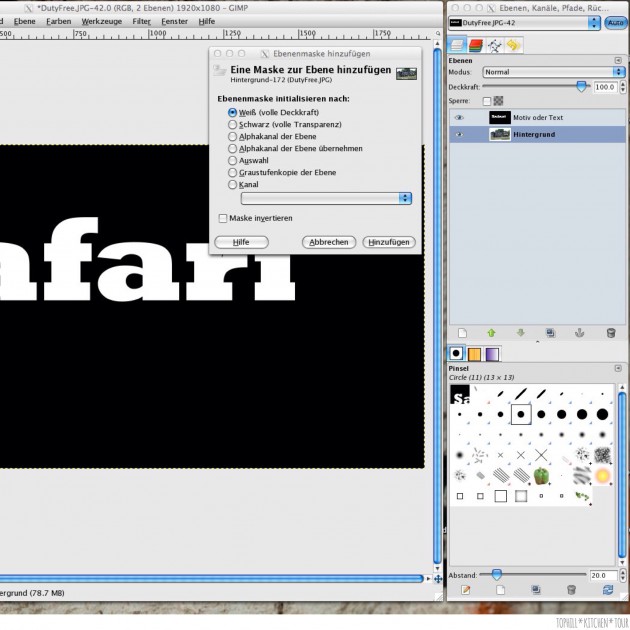Toggle lock pixels checkbox next to Sperre
The image size is (630, 630).
[487, 101]
